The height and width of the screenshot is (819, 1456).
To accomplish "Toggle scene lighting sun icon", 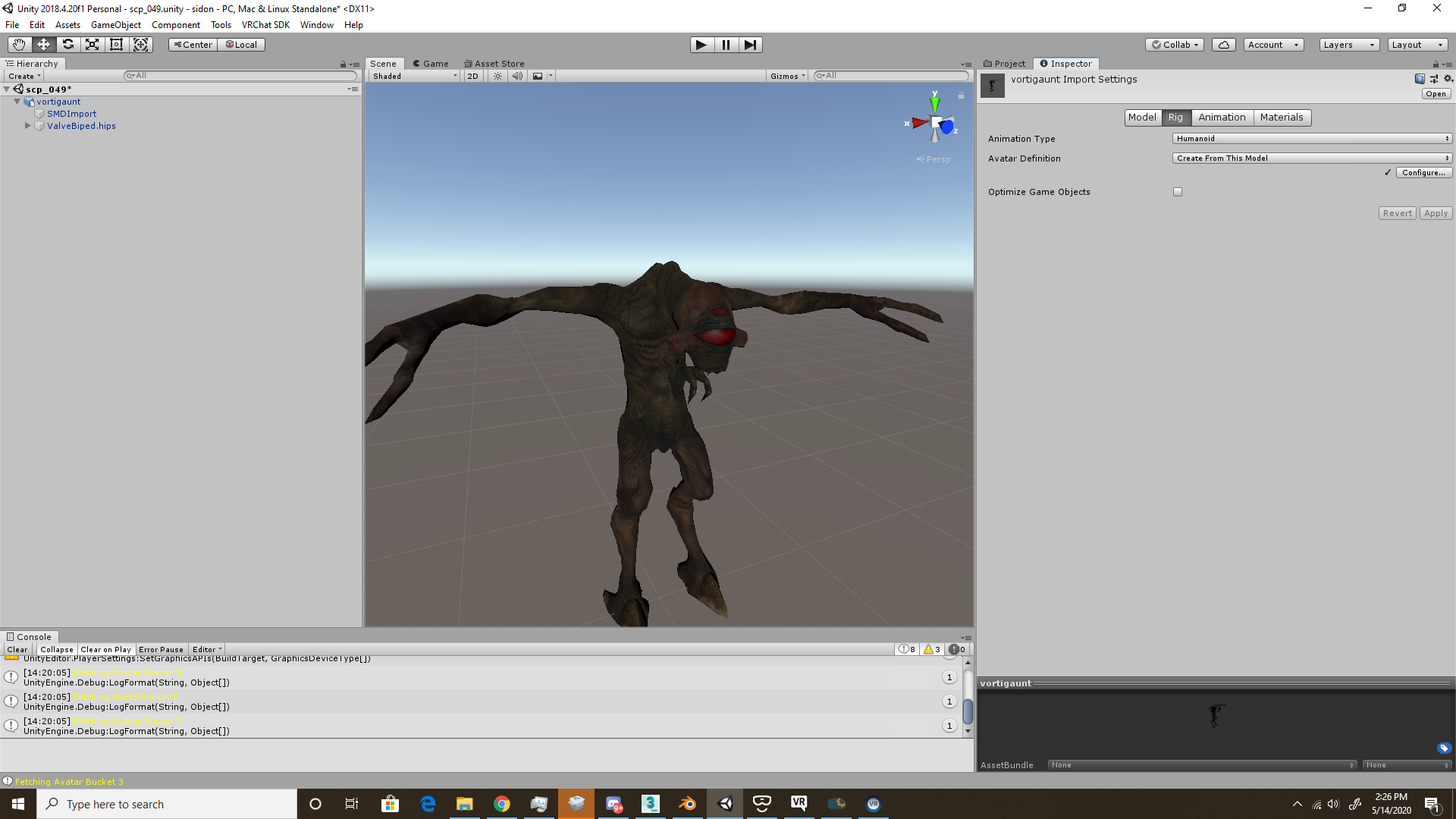I will click(497, 76).
